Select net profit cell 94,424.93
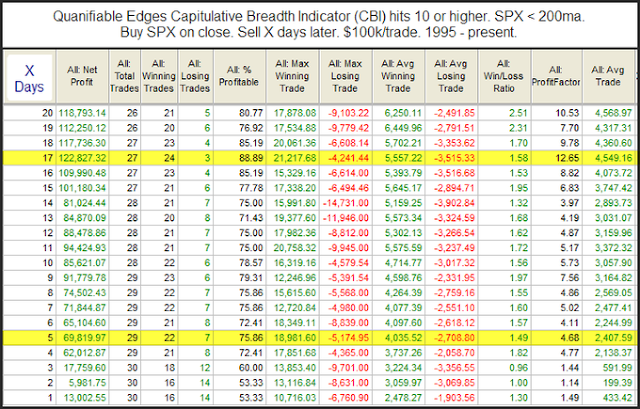This screenshot has width=640, height=409. coord(84,248)
